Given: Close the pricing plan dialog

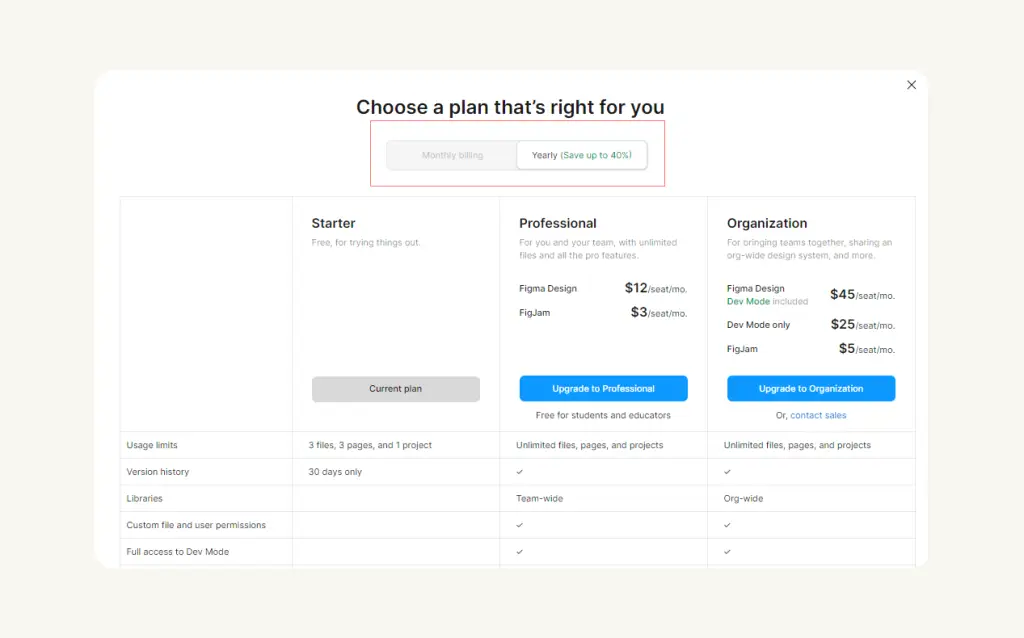Looking at the screenshot, I should tap(911, 85).
